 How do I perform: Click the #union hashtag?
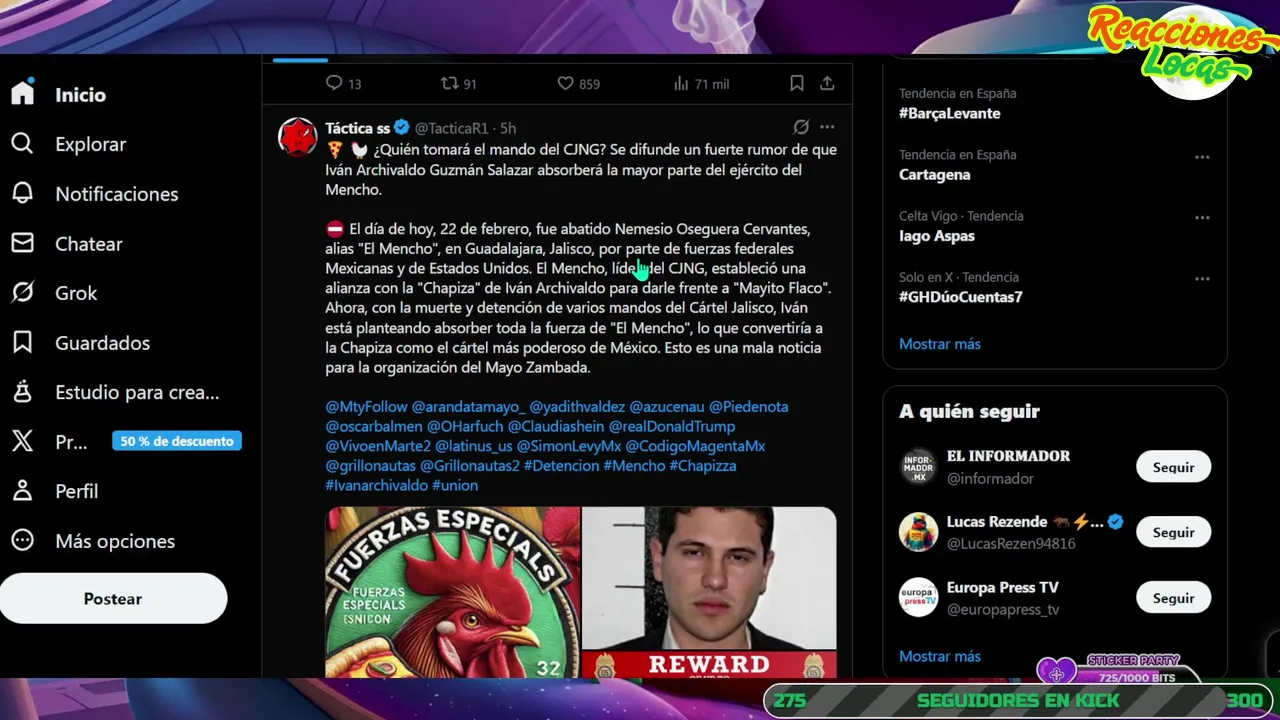pyautogui.click(x=454, y=485)
